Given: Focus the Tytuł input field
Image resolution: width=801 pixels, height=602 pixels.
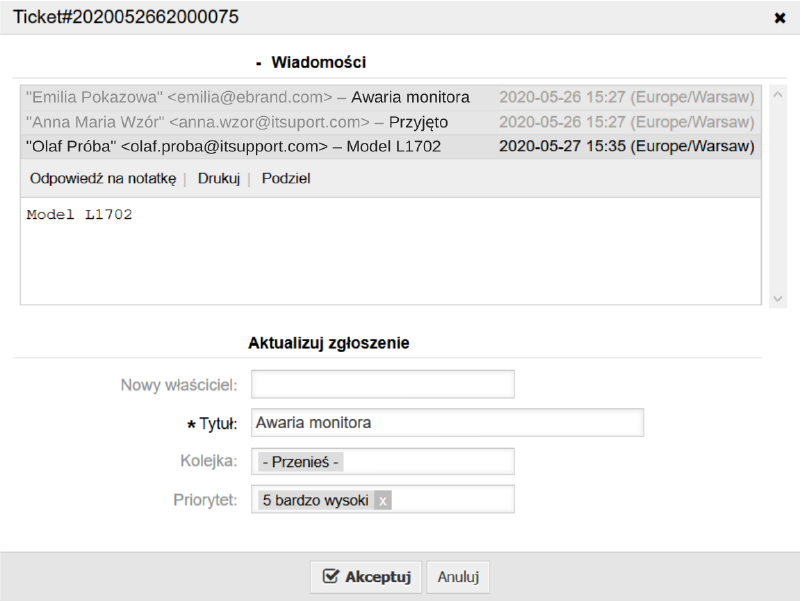Looking at the screenshot, I should point(447,423).
